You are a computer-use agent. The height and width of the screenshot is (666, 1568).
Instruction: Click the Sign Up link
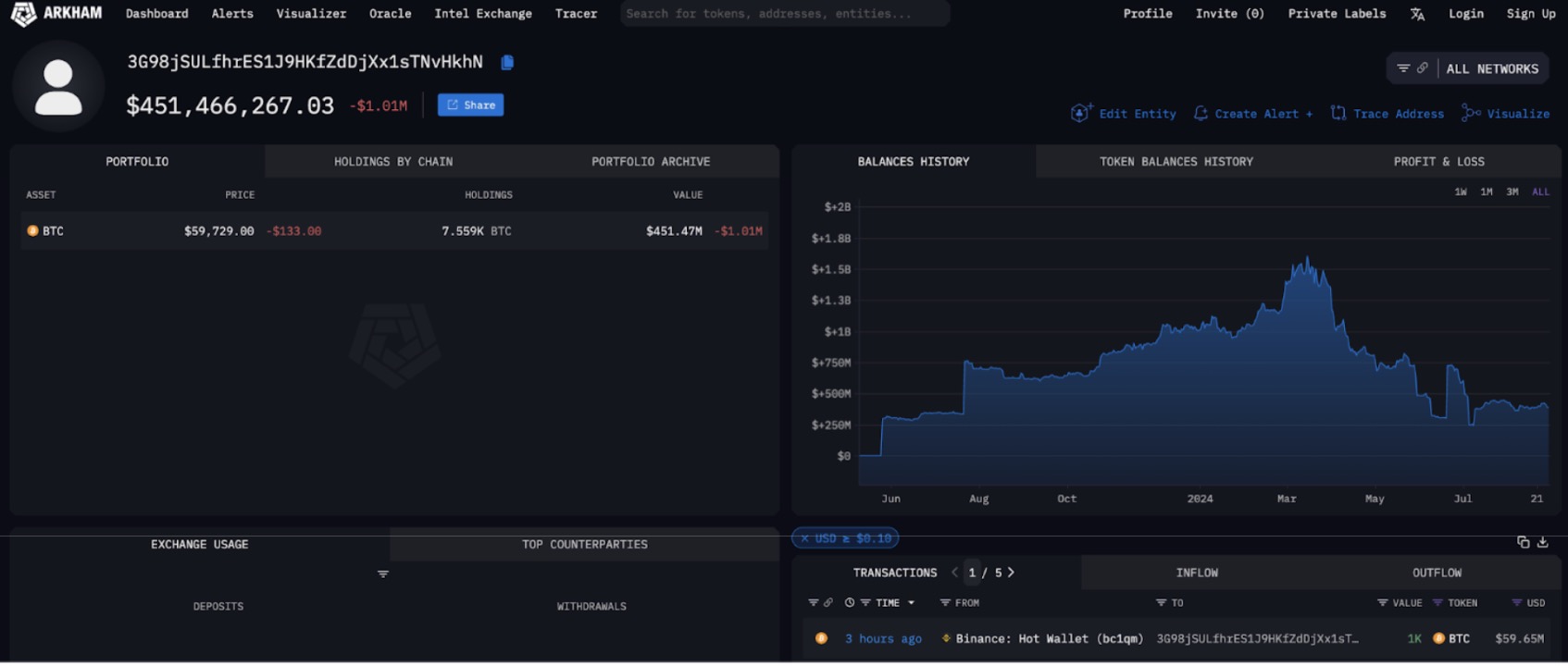click(1531, 14)
